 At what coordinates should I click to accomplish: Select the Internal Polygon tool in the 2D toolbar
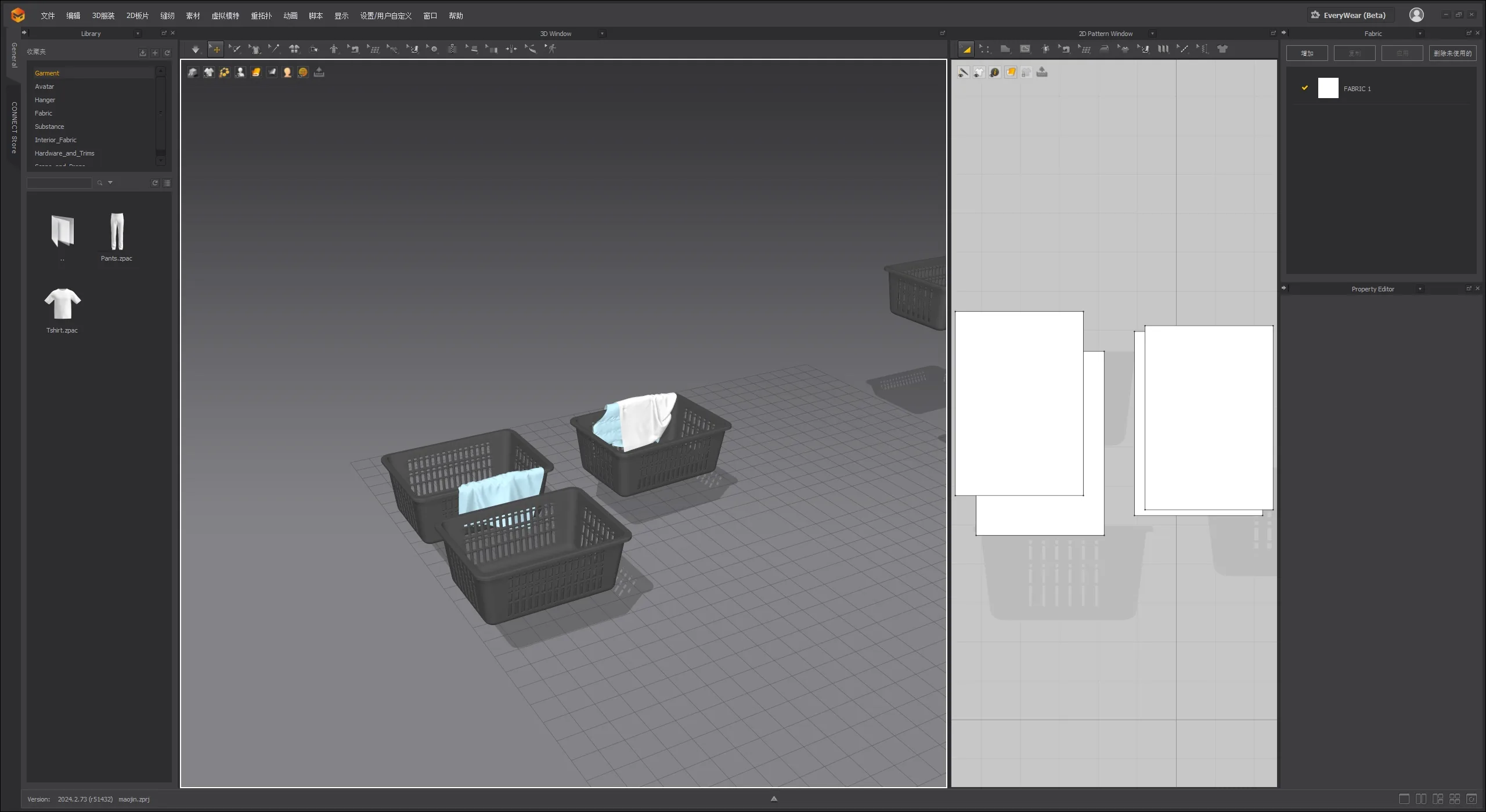(1025, 49)
